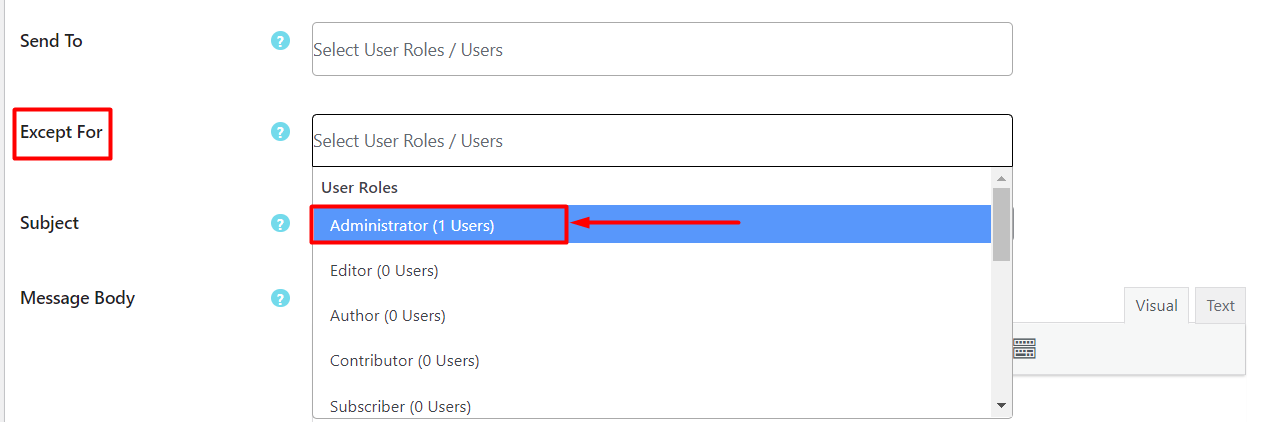Switch to the Visual editor tab
The width and height of the screenshot is (1272, 422).
(x=1156, y=306)
